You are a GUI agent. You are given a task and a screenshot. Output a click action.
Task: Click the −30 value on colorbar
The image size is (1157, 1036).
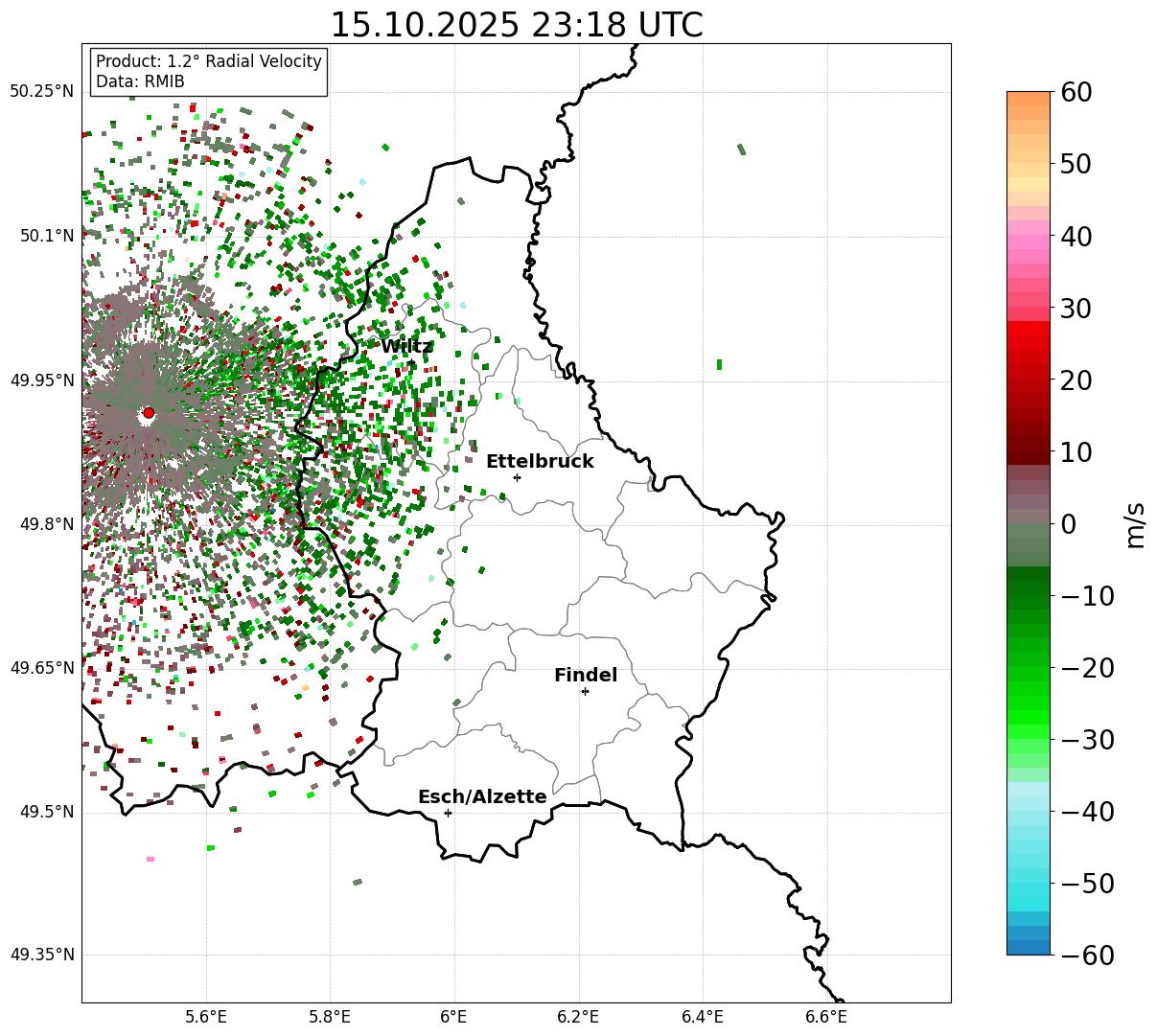click(1087, 739)
